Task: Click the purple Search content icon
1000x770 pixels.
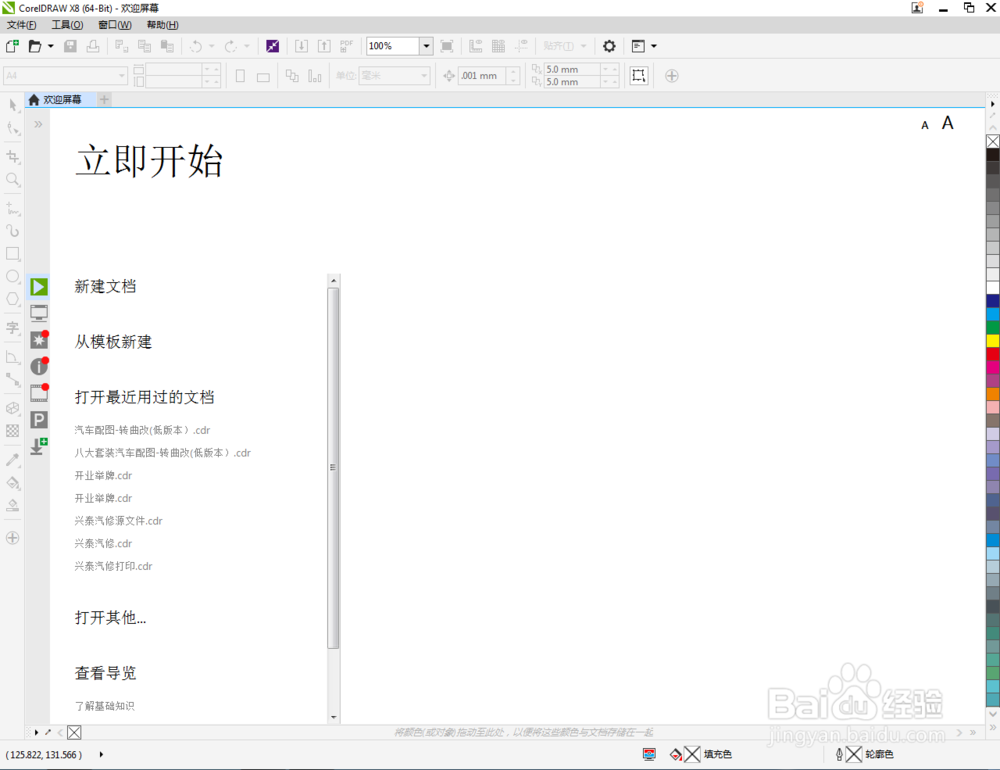Action: pyautogui.click(x=272, y=46)
